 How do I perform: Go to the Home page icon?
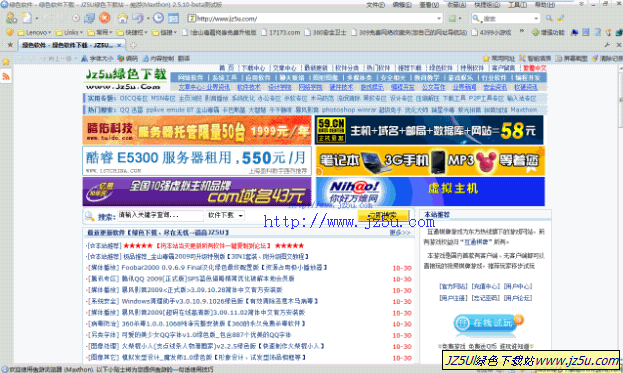coord(122,18)
